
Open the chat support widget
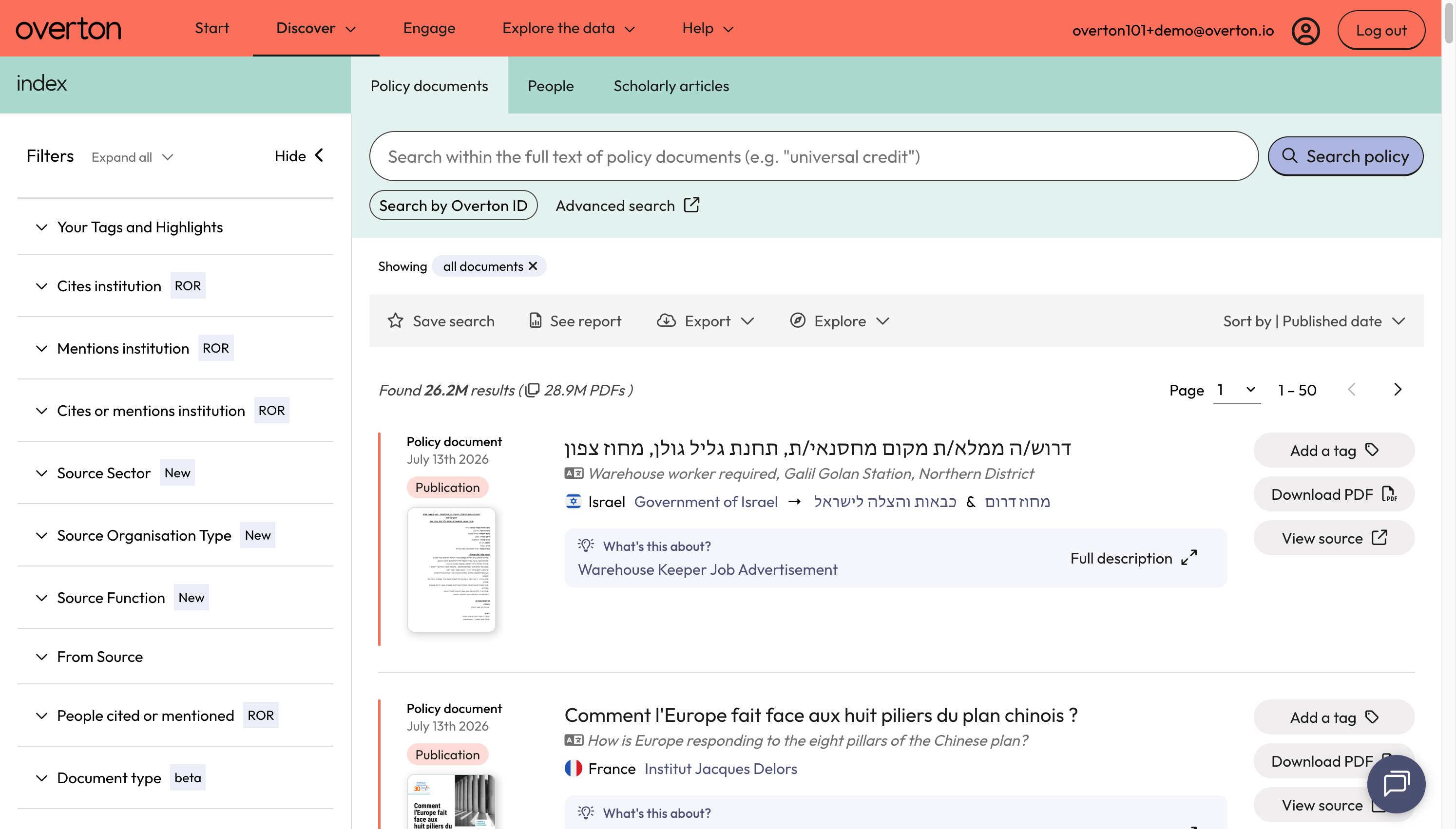1396,783
